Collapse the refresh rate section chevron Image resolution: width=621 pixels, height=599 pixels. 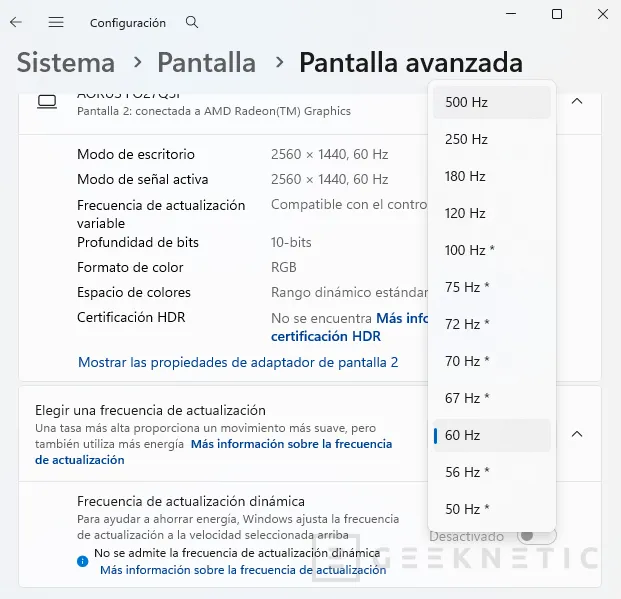[577, 434]
